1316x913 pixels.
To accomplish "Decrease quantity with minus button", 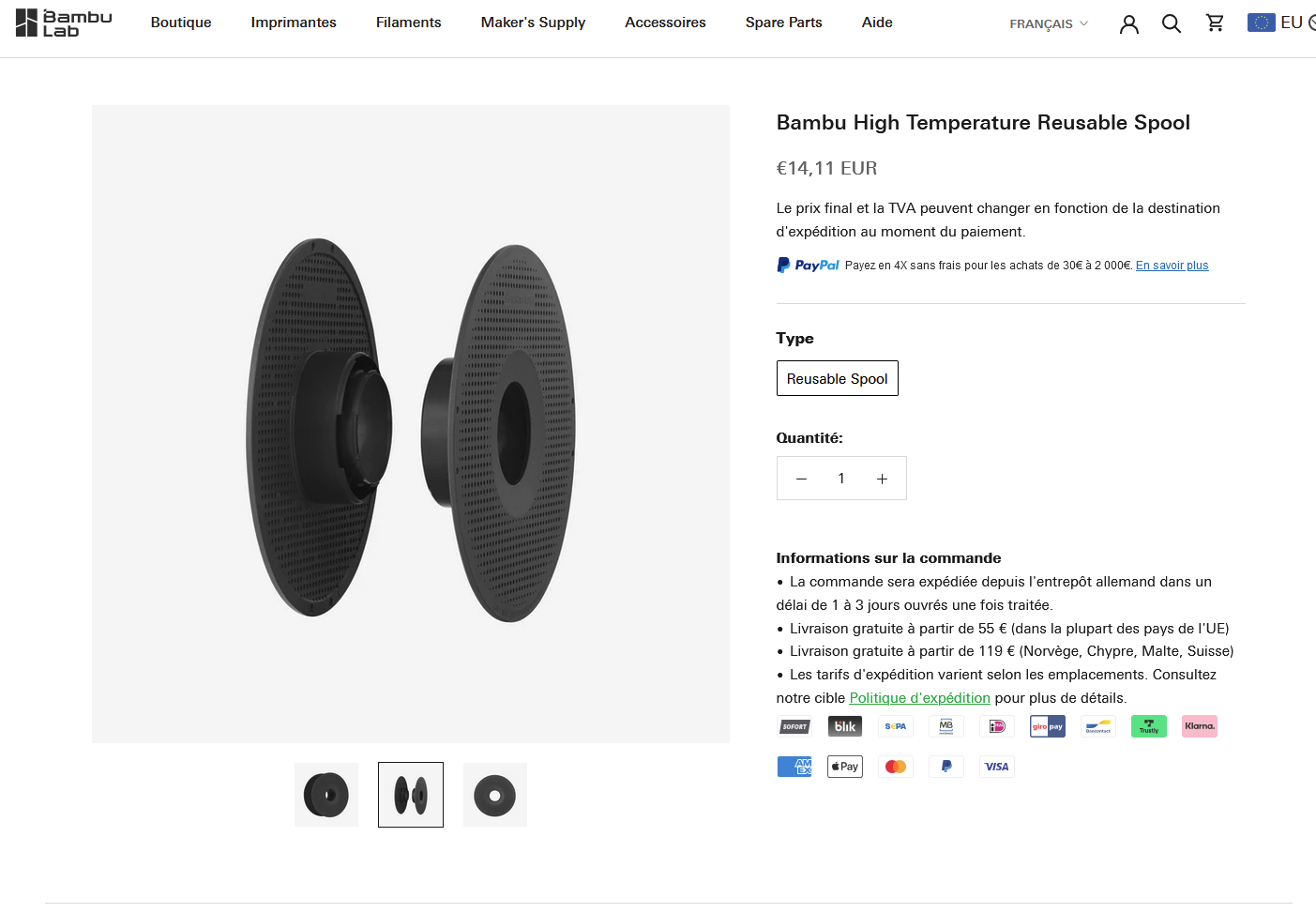I will click(x=801, y=479).
